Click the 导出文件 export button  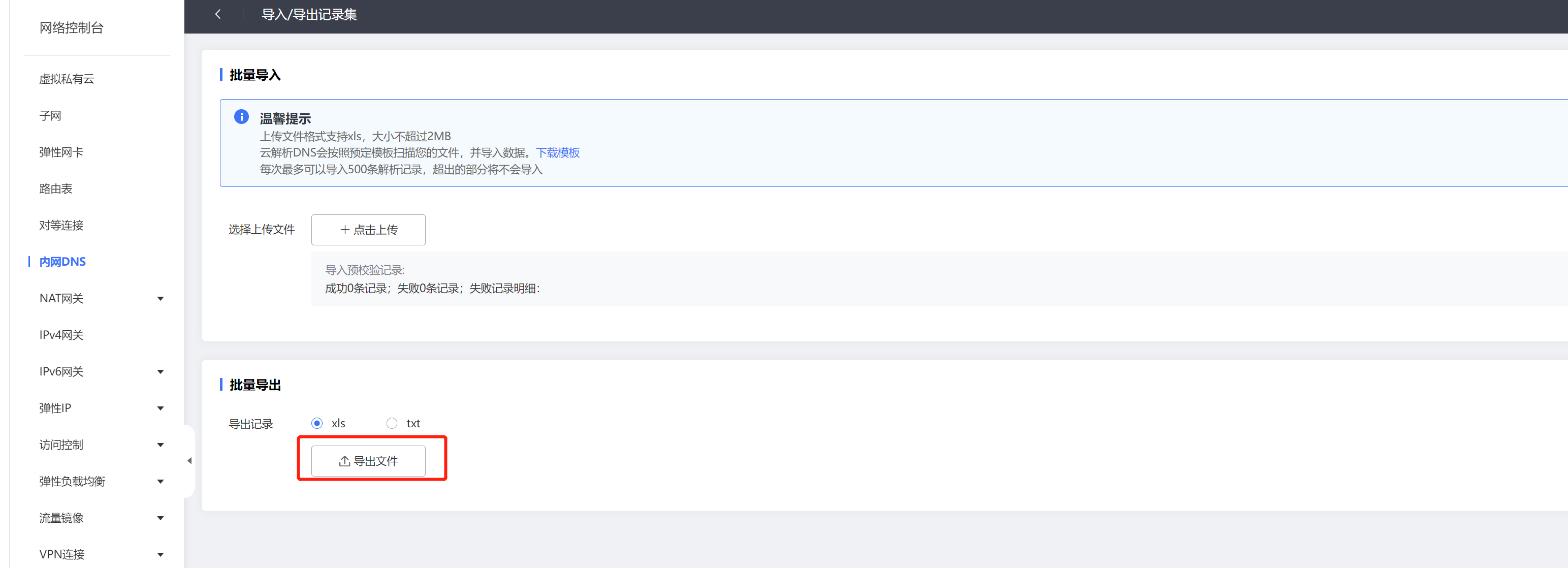point(368,461)
